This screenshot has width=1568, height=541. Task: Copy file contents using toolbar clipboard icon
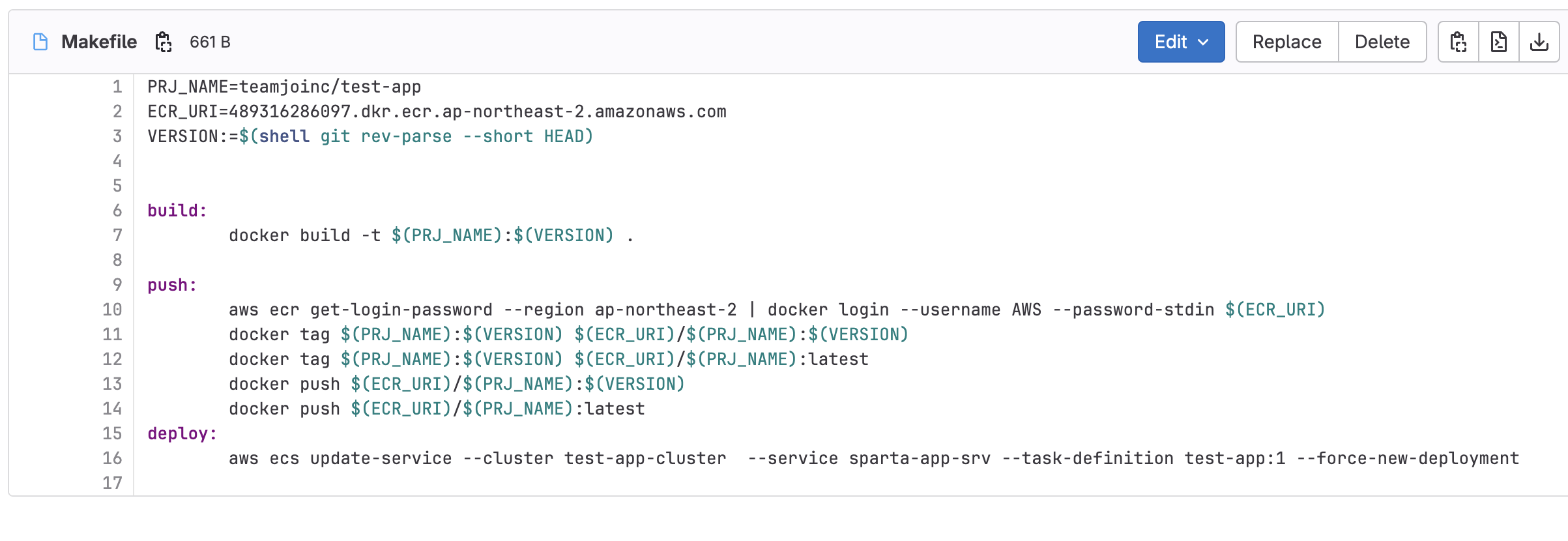1459,42
